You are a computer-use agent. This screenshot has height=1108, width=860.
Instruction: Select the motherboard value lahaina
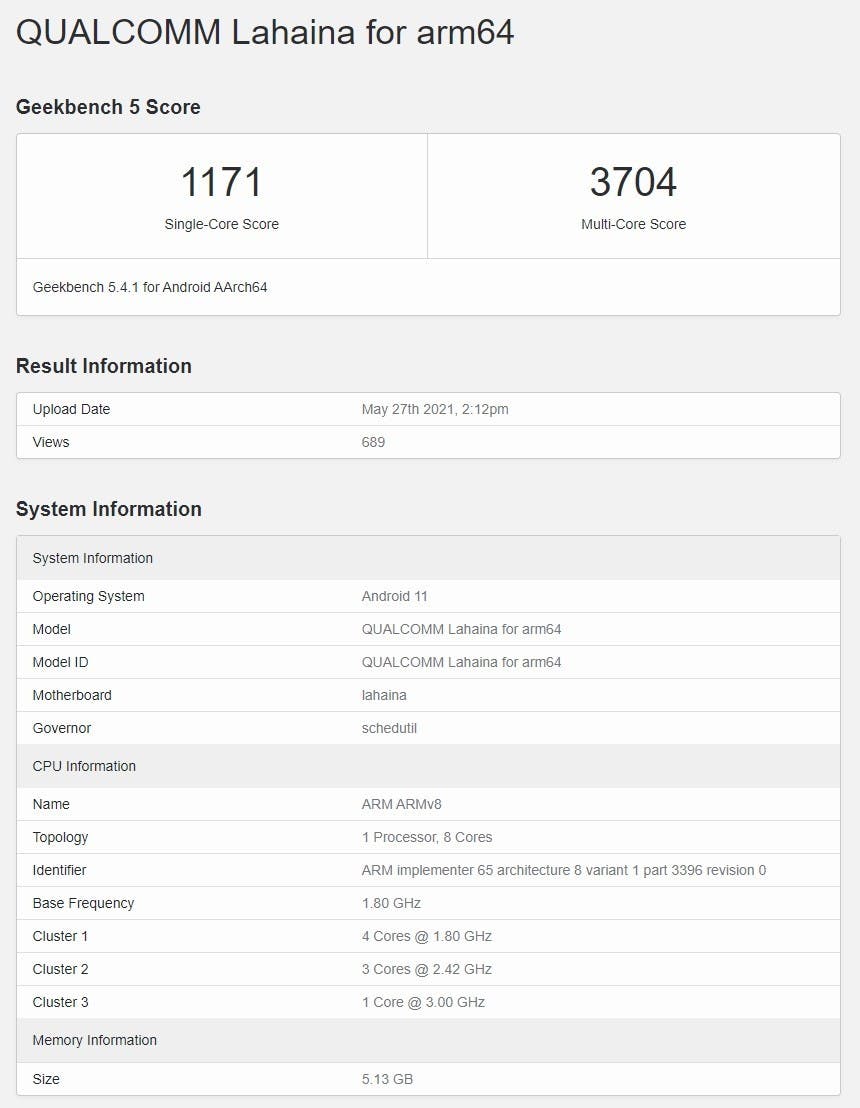coord(384,695)
